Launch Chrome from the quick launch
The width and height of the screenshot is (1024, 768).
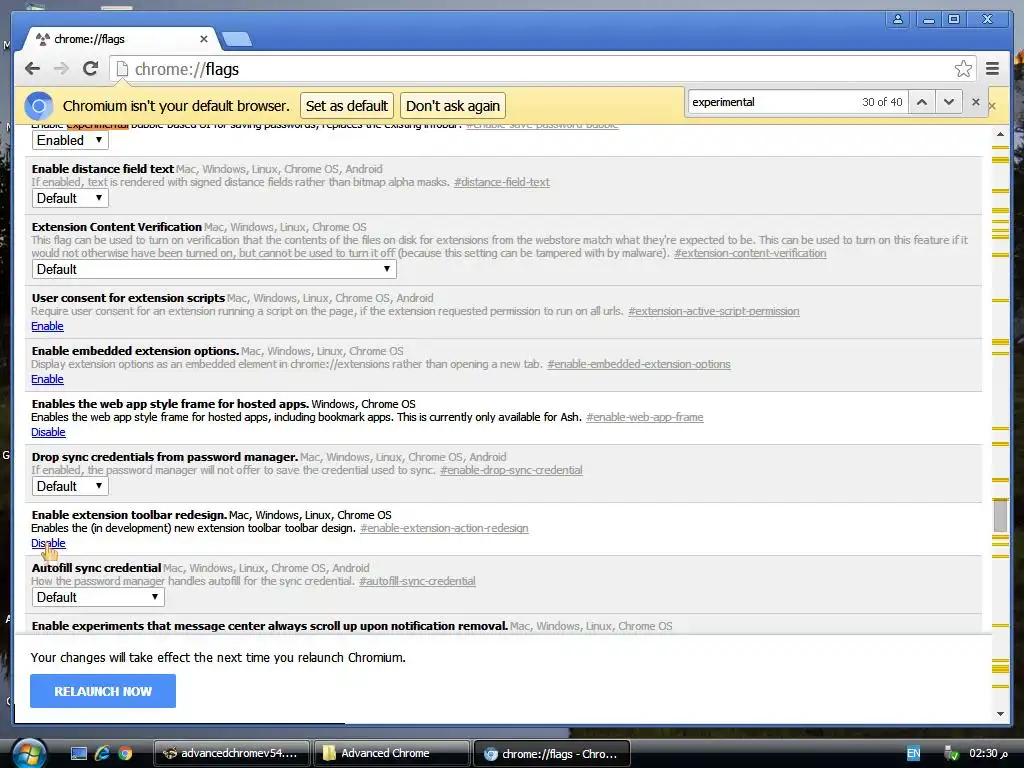tap(125, 753)
